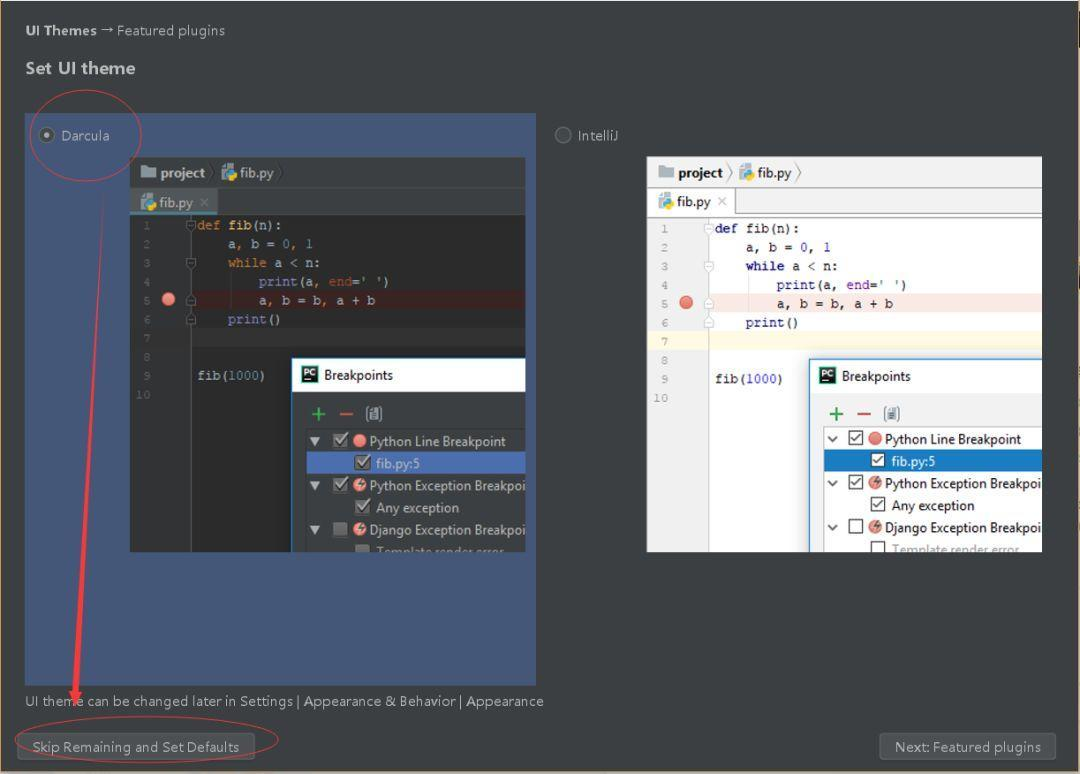Collapse Python Exception Breakpoint node in Darcula preview
This screenshot has width=1080, height=774.
click(315, 485)
